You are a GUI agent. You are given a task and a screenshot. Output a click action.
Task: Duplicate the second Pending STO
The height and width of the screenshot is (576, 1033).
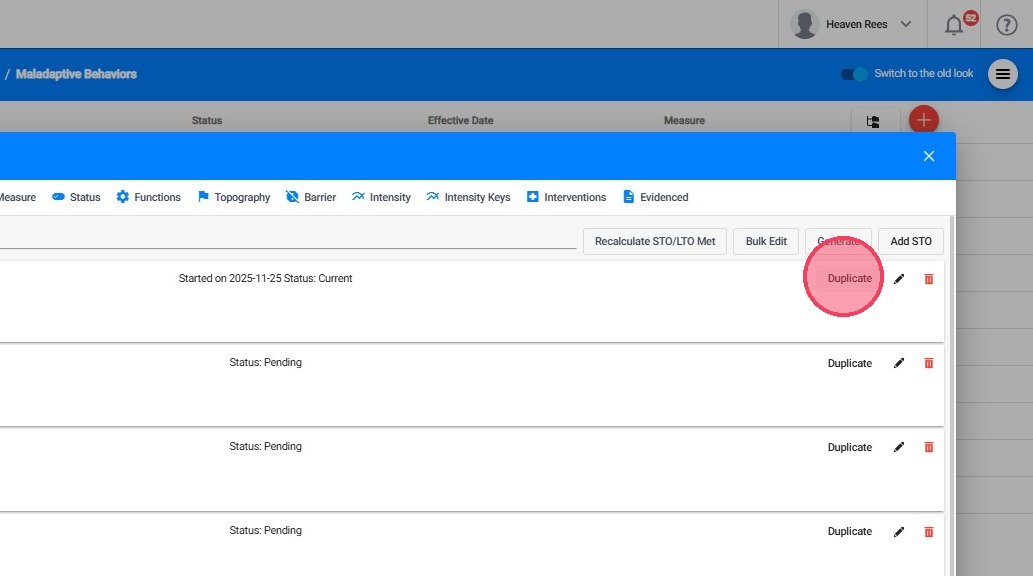pos(850,447)
